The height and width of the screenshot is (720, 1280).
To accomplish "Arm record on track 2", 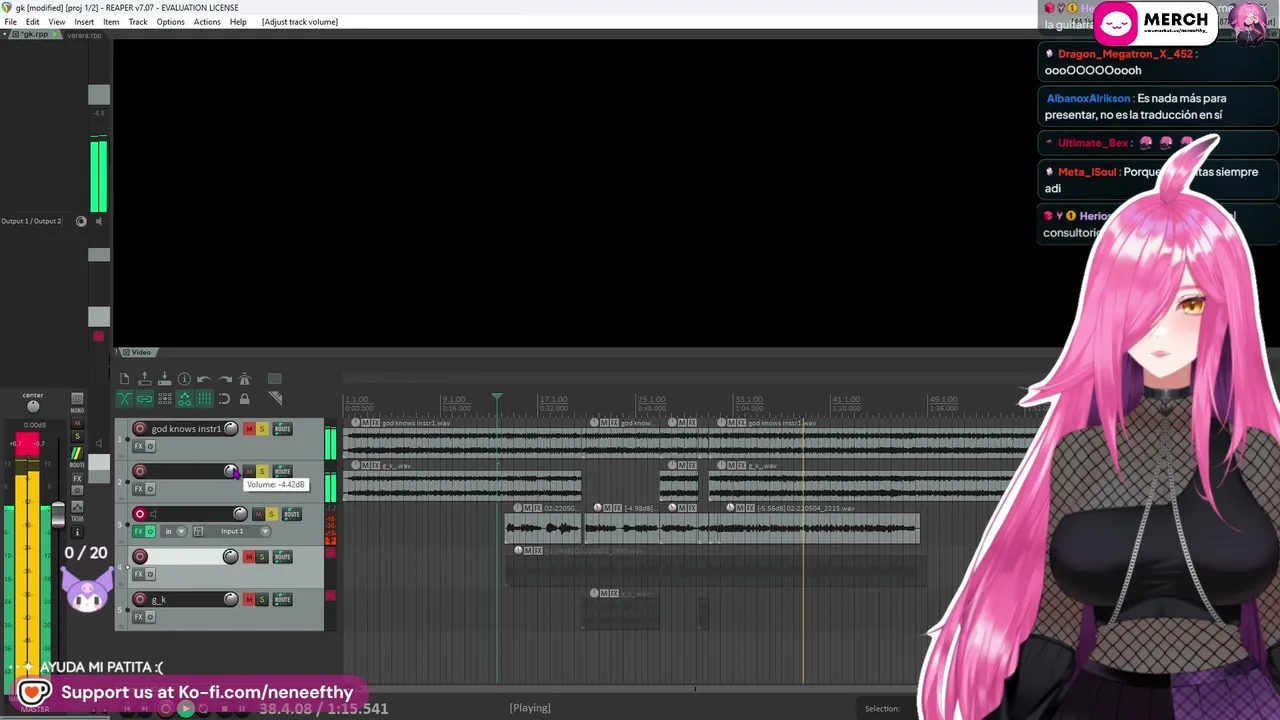I will (x=140, y=471).
